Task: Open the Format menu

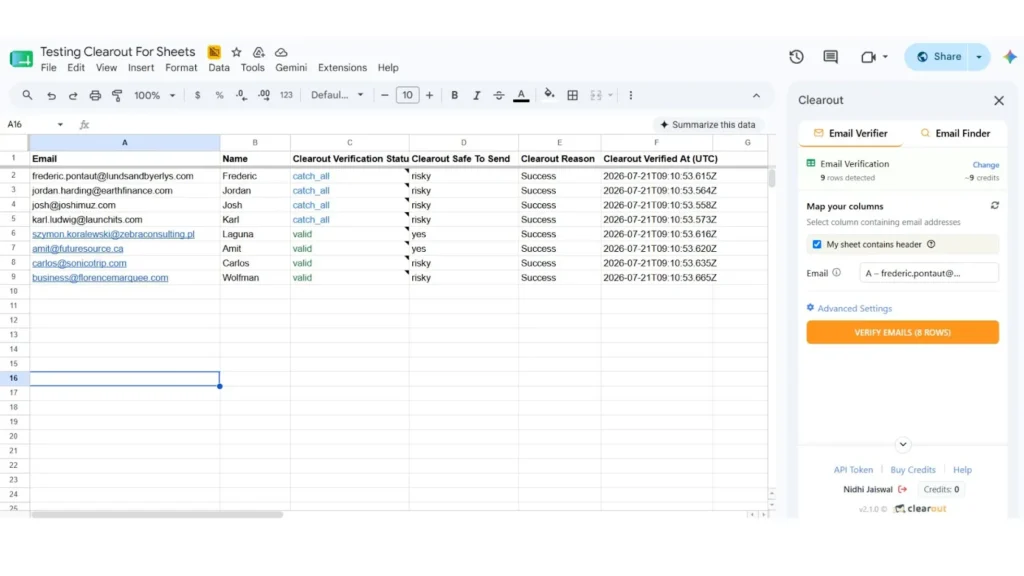Action: click(181, 68)
